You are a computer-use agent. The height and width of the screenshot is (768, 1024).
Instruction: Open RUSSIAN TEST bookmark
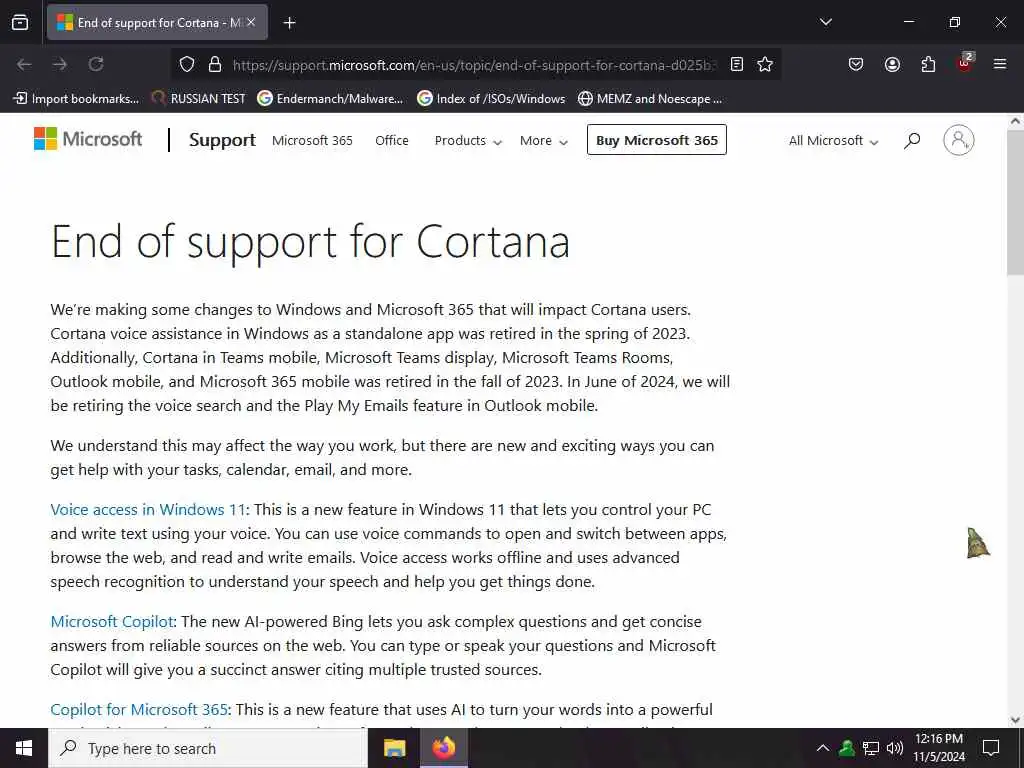[198, 99]
